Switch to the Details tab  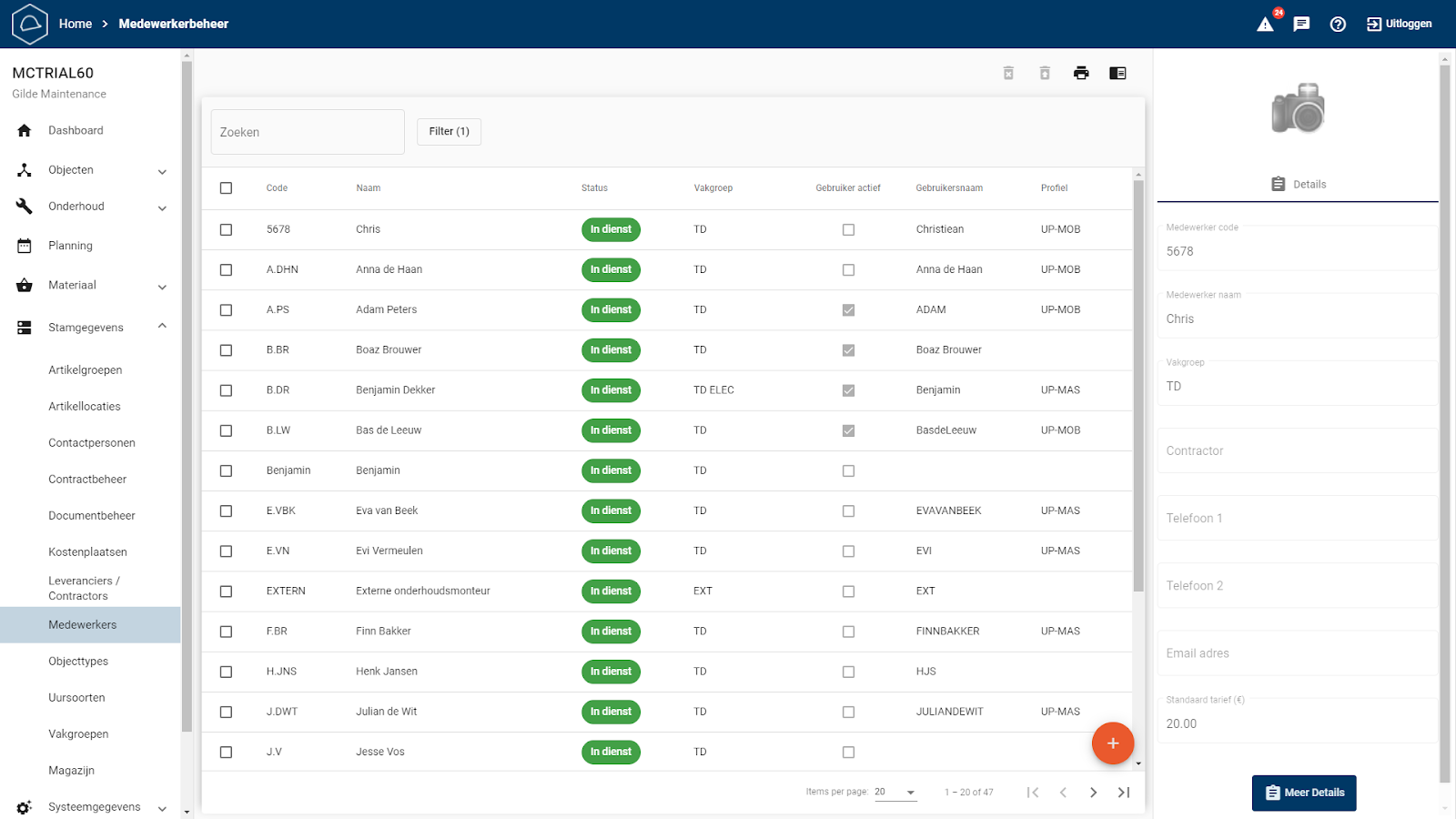1299,185
